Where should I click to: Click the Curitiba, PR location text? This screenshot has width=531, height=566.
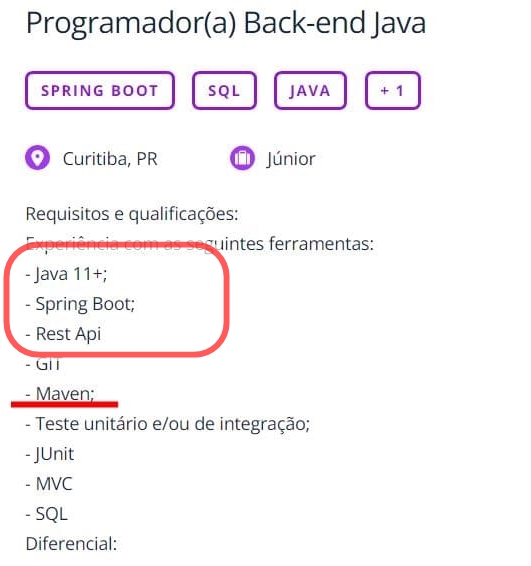point(110,159)
